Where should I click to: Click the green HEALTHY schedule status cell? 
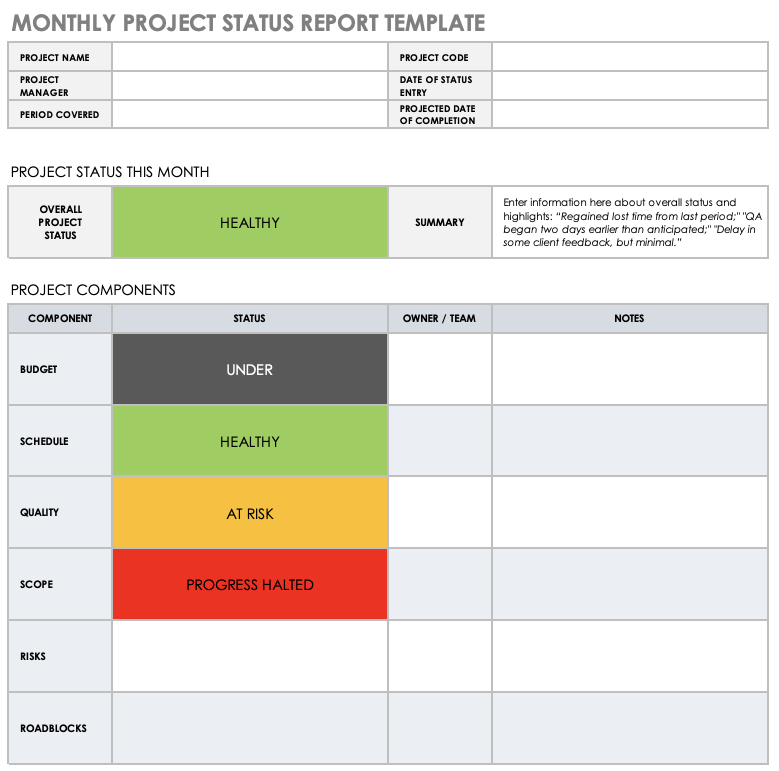[x=249, y=441]
